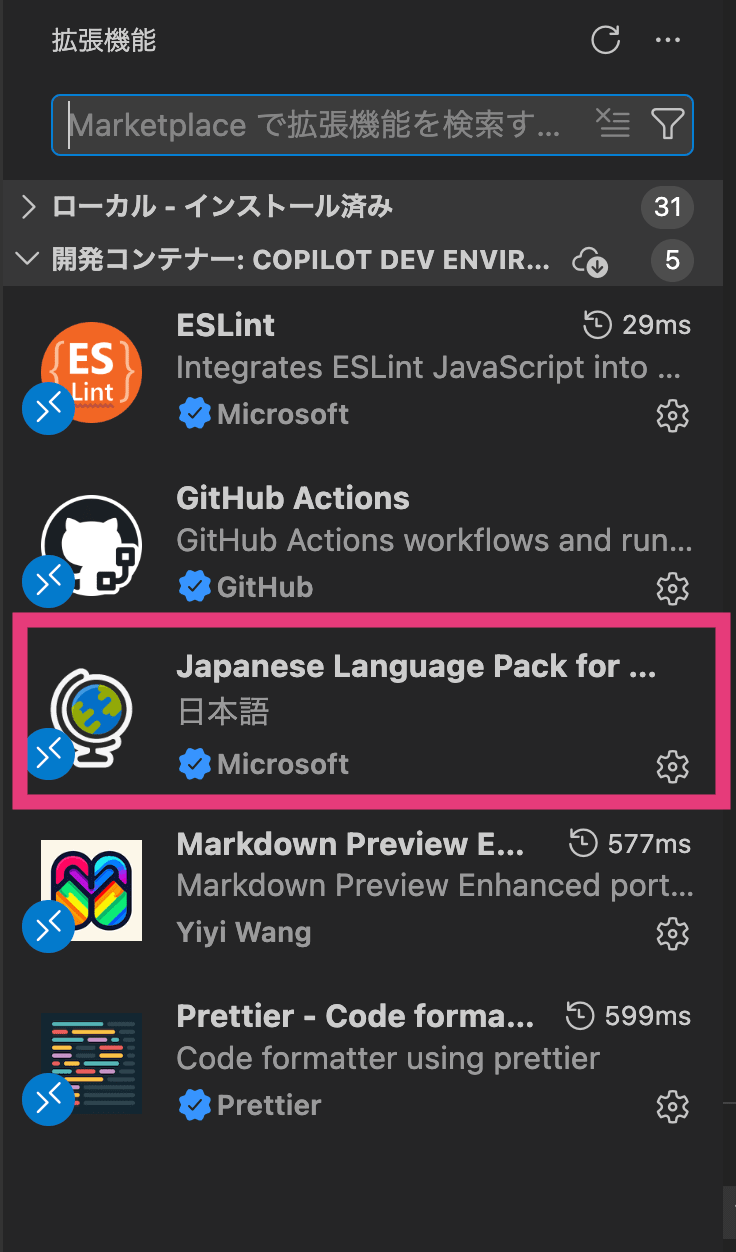Open the extension filter funnel icon
736x1252 pixels.
(667, 123)
